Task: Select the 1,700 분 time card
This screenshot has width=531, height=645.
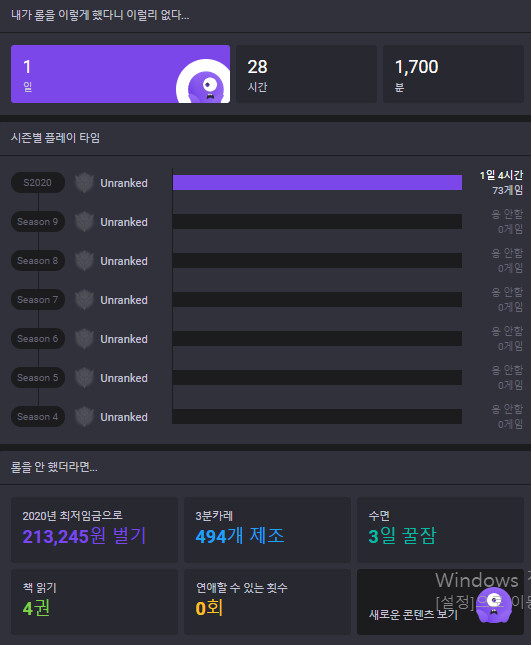Action: (x=453, y=74)
